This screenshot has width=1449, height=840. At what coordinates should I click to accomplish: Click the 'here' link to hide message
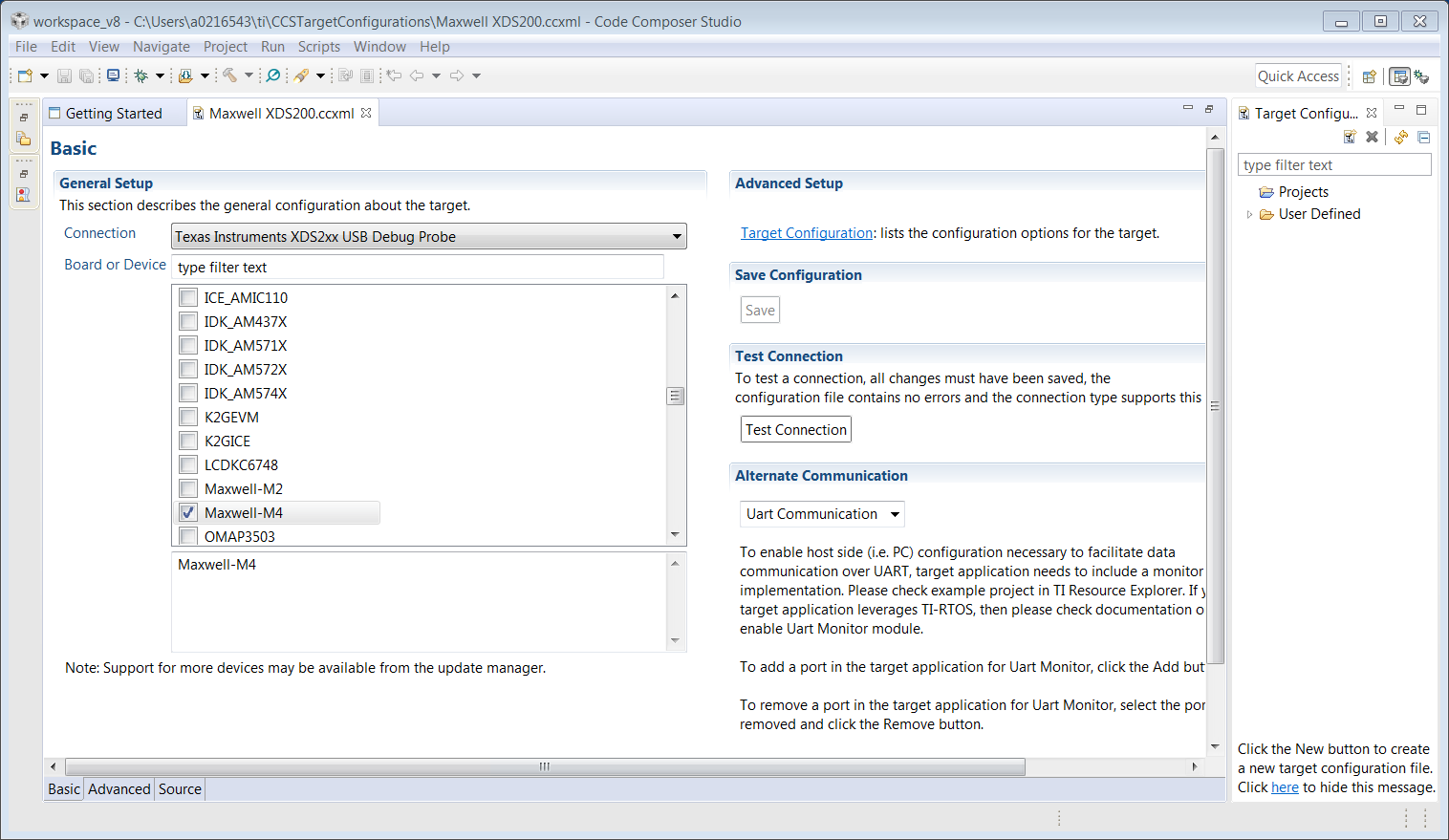tap(1285, 787)
